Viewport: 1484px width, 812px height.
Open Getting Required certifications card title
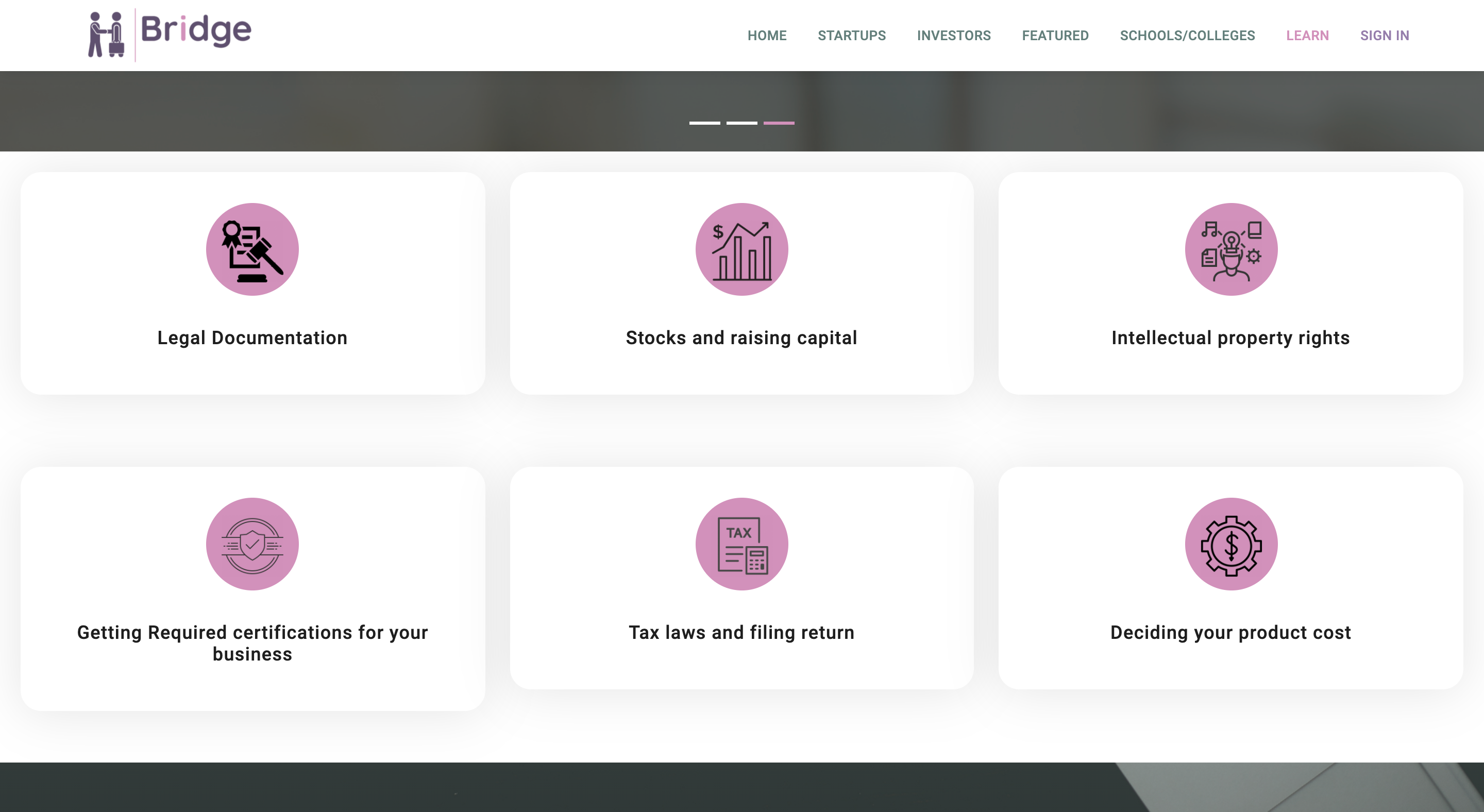252,642
